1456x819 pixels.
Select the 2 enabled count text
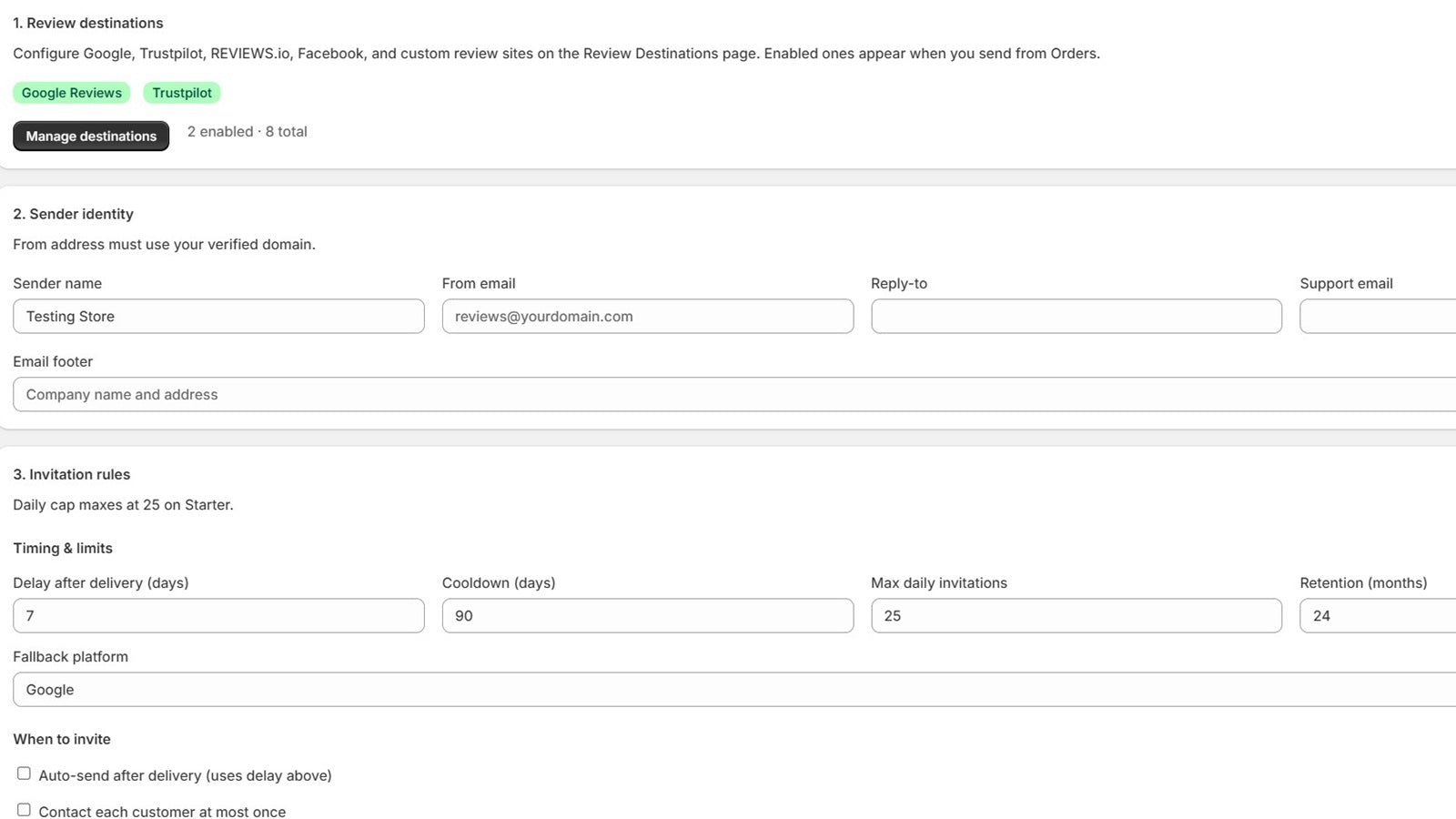tap(220, 131)
